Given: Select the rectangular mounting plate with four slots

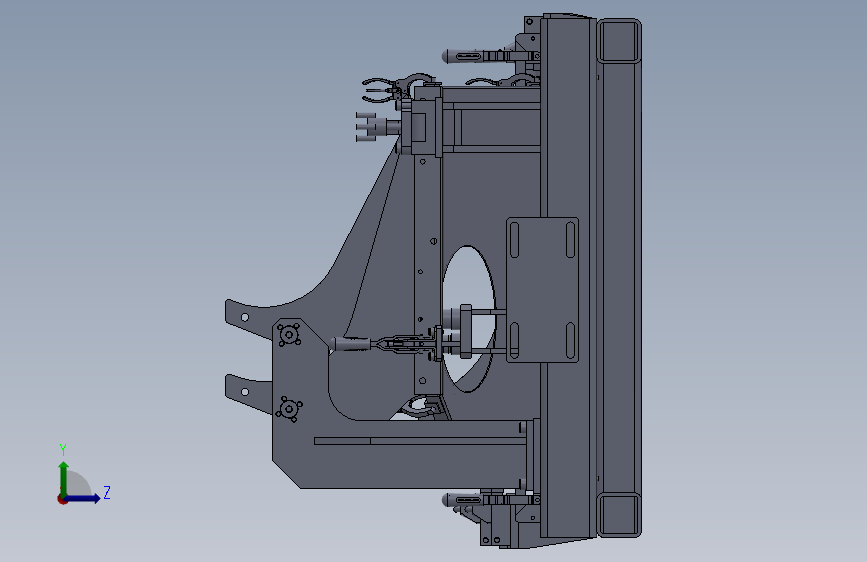Looking at the screenshot, I should pyautogui.click(x=542, y=290).
